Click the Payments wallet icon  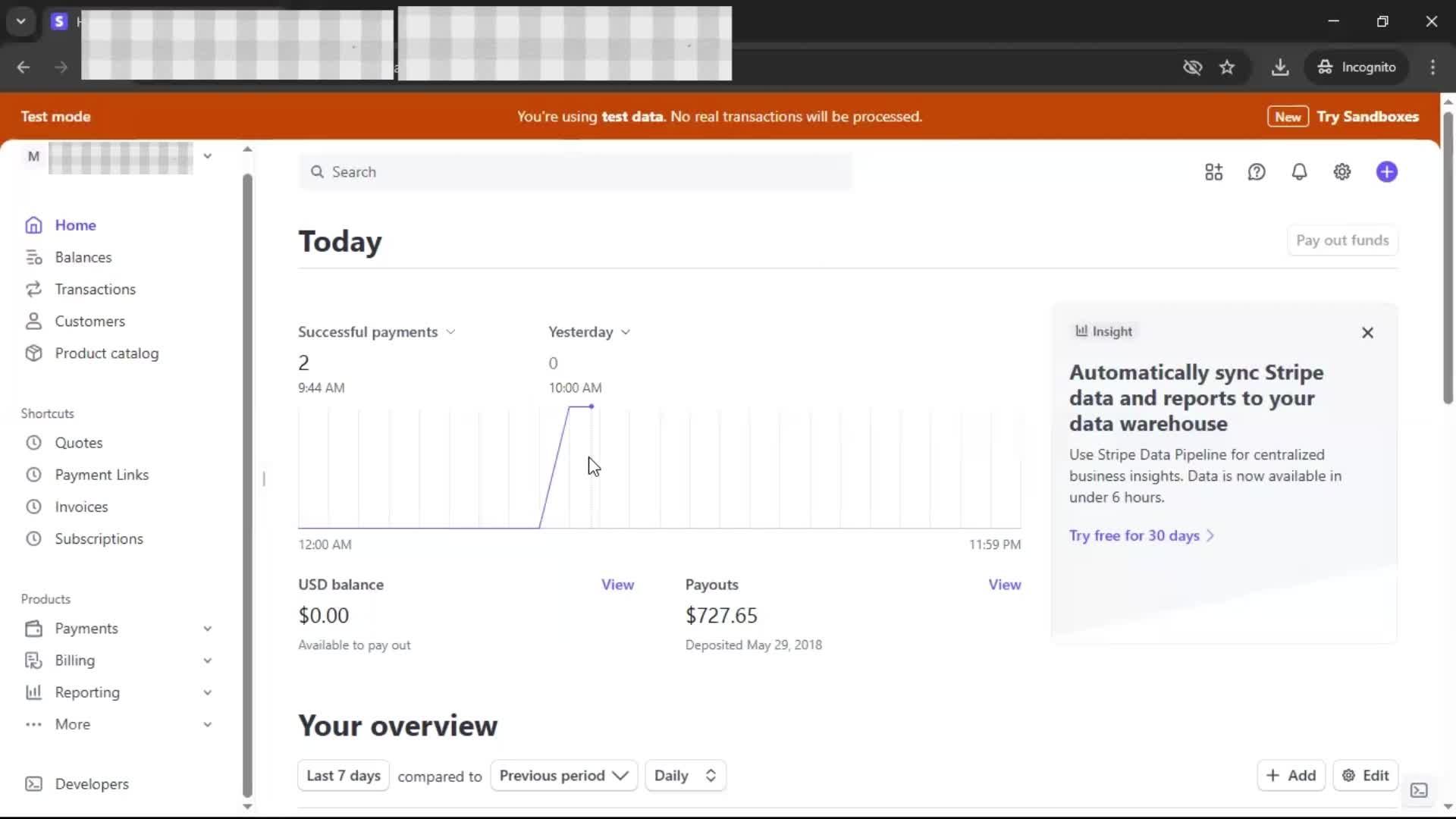tap(33, 629)
